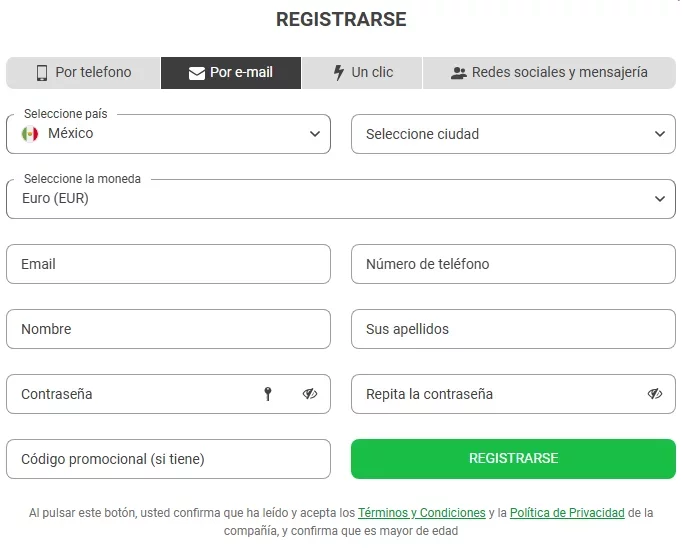The width and height of the screenshot is (682, 551).
Task: Select the Código promocional input field
Action: click(x=168, y=459)
